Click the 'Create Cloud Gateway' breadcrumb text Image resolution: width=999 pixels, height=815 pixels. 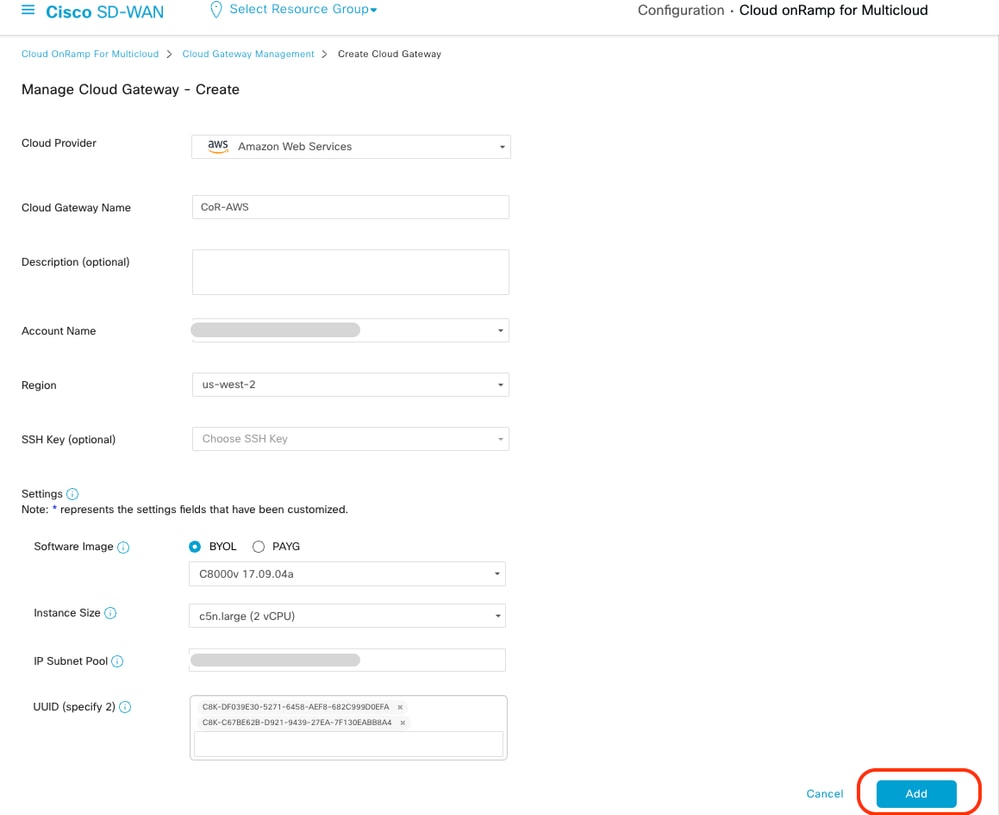coord(389,54)
